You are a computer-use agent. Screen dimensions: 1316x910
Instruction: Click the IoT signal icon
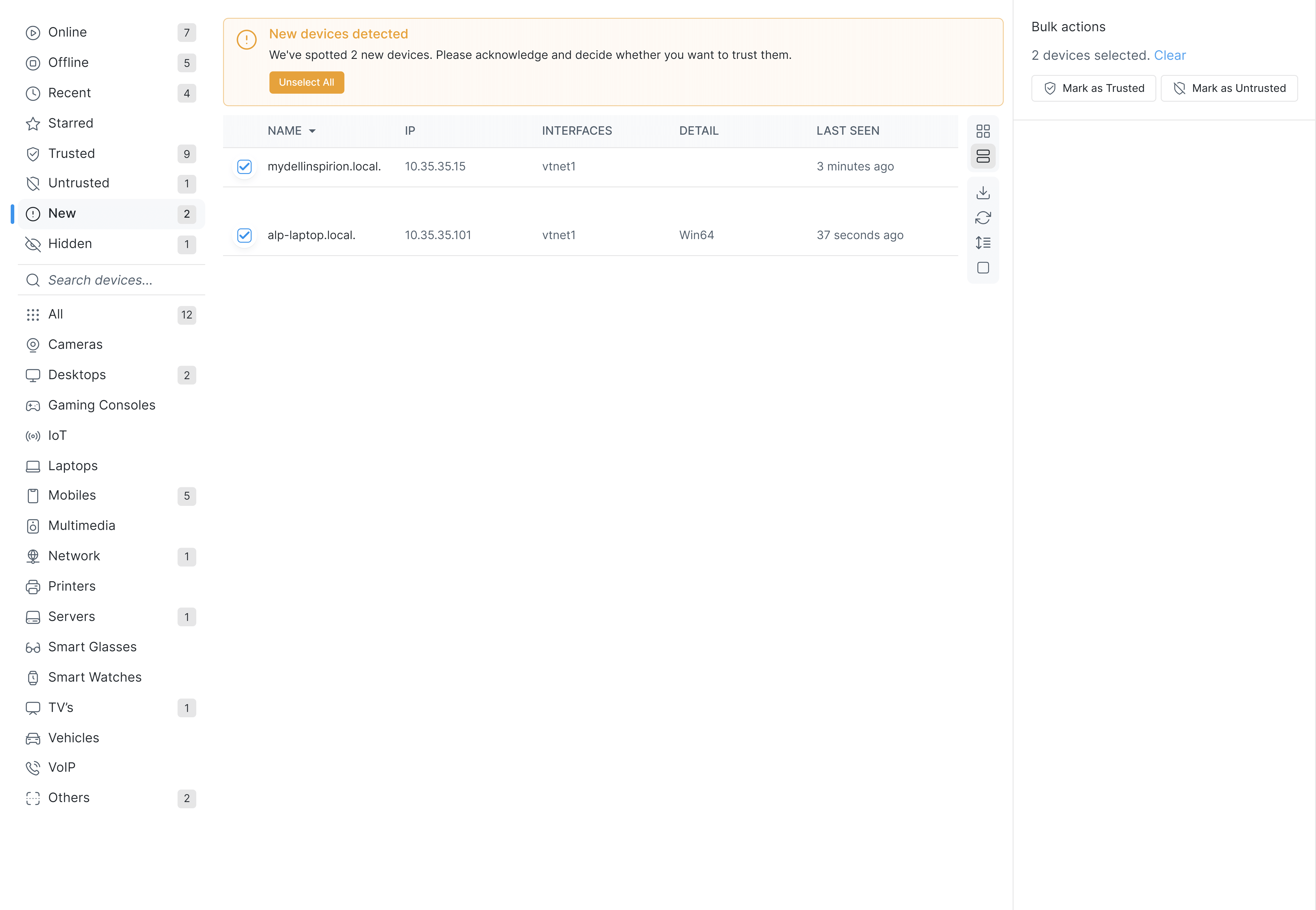[33, 436]
